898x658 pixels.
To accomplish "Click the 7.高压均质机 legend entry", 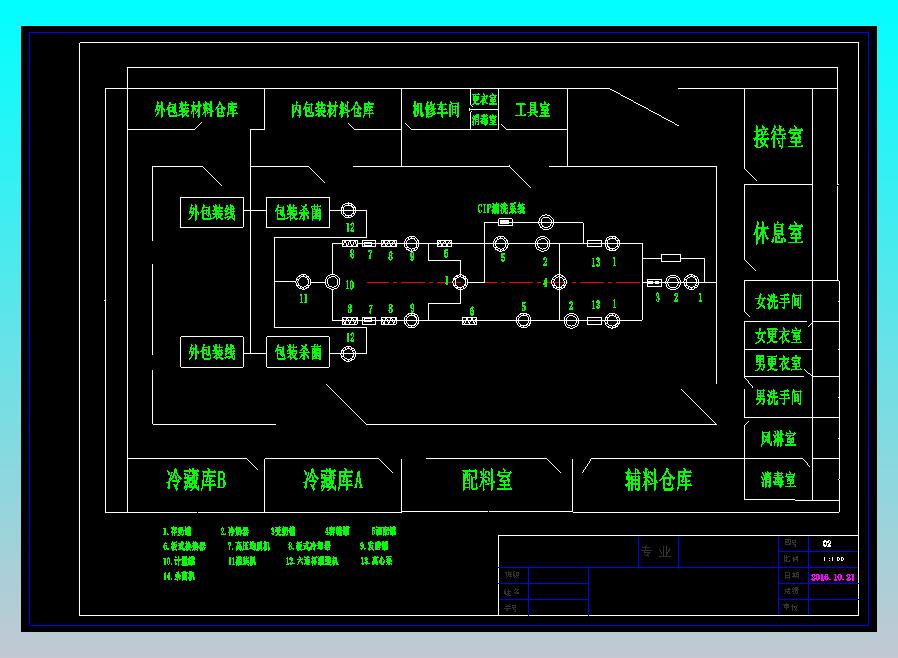I will (x=249, y=546).
